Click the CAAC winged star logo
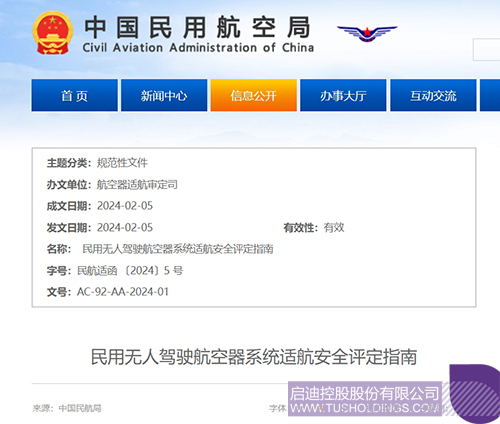This screenshot has height=424, width=500. click(x=367, y=33)
